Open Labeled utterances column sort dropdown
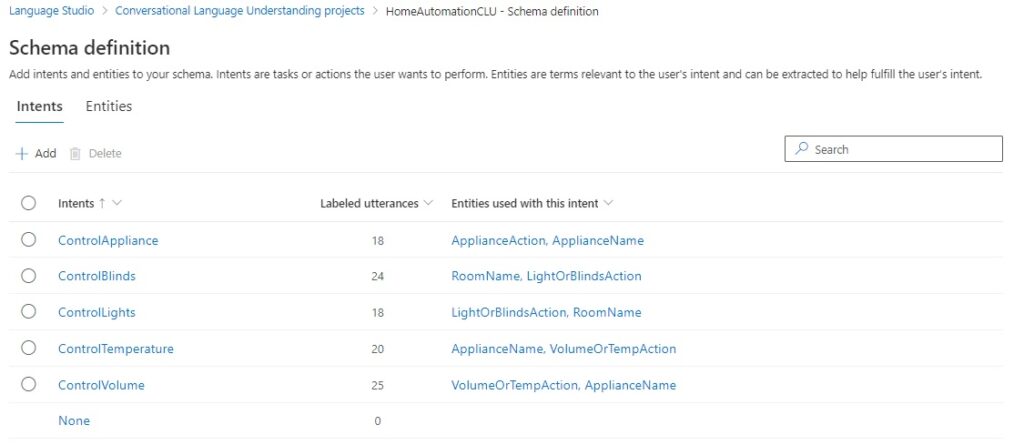Image resolution: width=1024 pixels, height=445 pixels. 429,203
